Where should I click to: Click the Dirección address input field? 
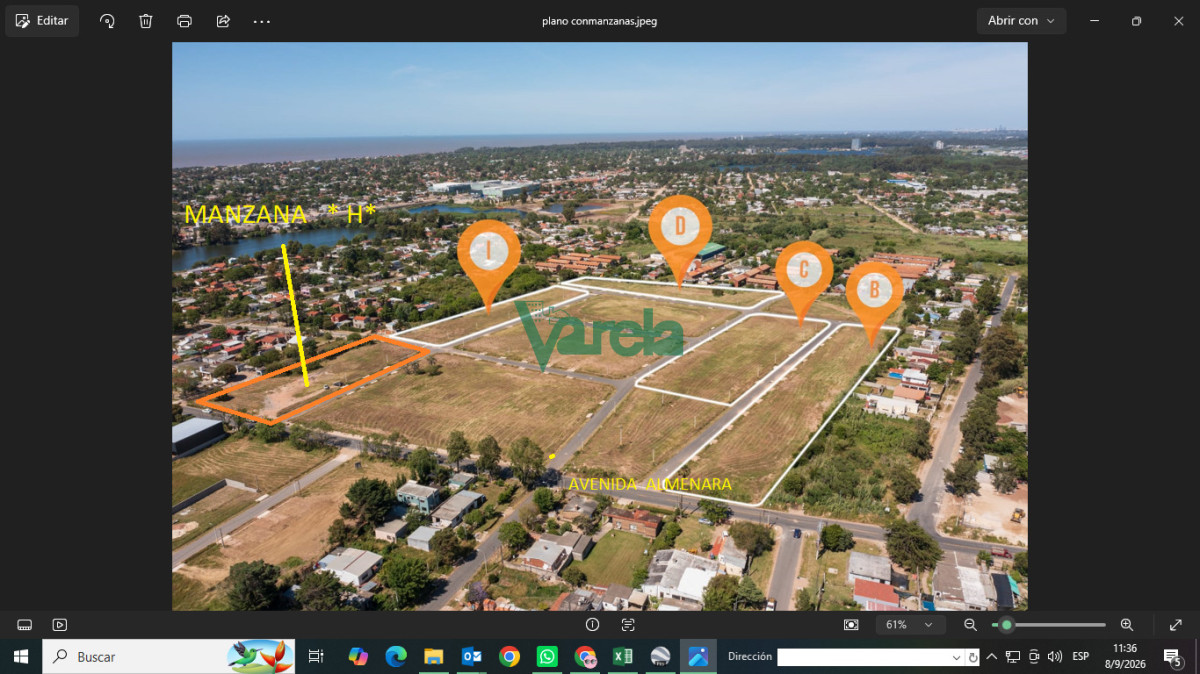click(x=864, y=657)
